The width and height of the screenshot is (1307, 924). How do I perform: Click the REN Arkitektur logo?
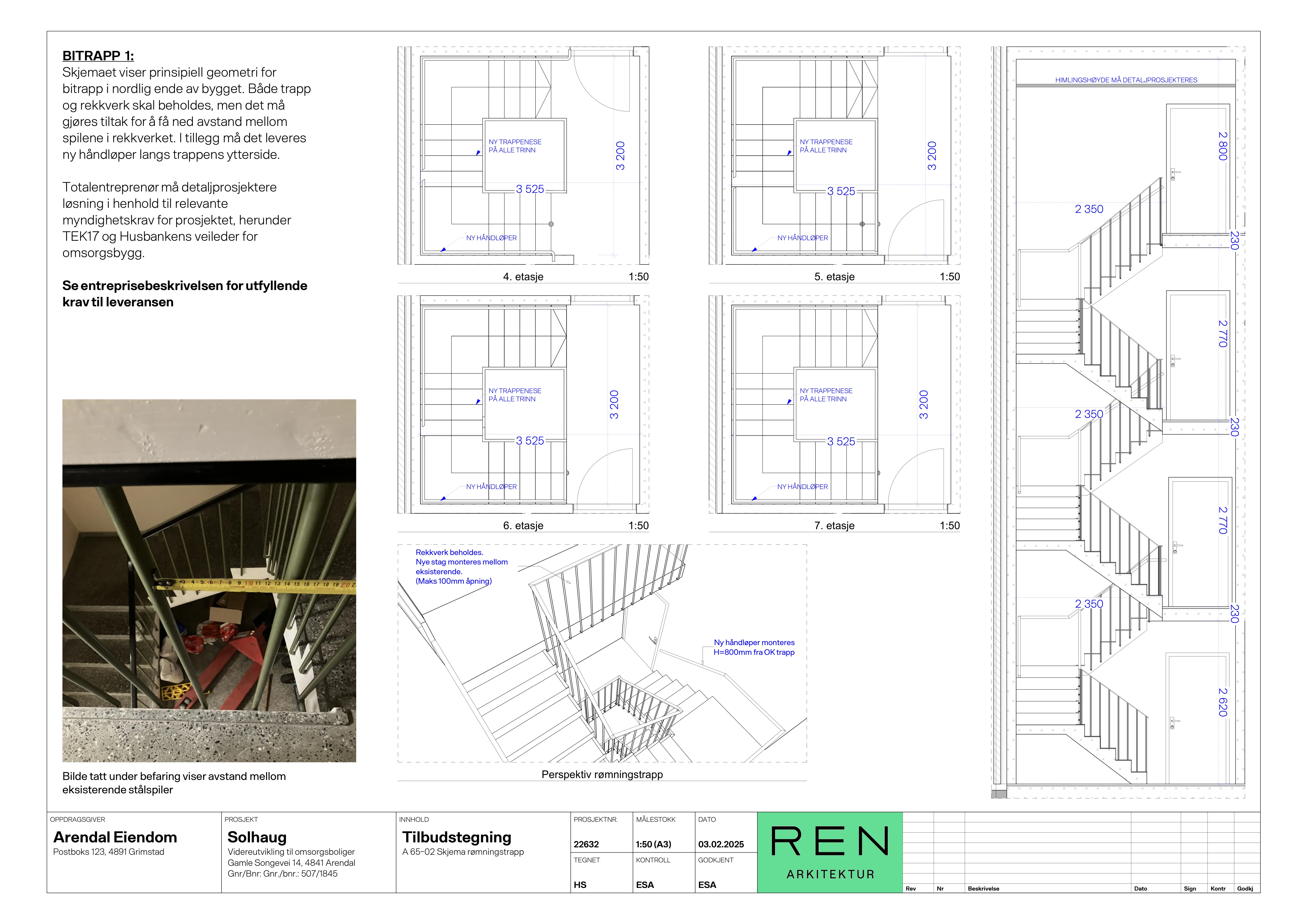[x=829, y=852]
